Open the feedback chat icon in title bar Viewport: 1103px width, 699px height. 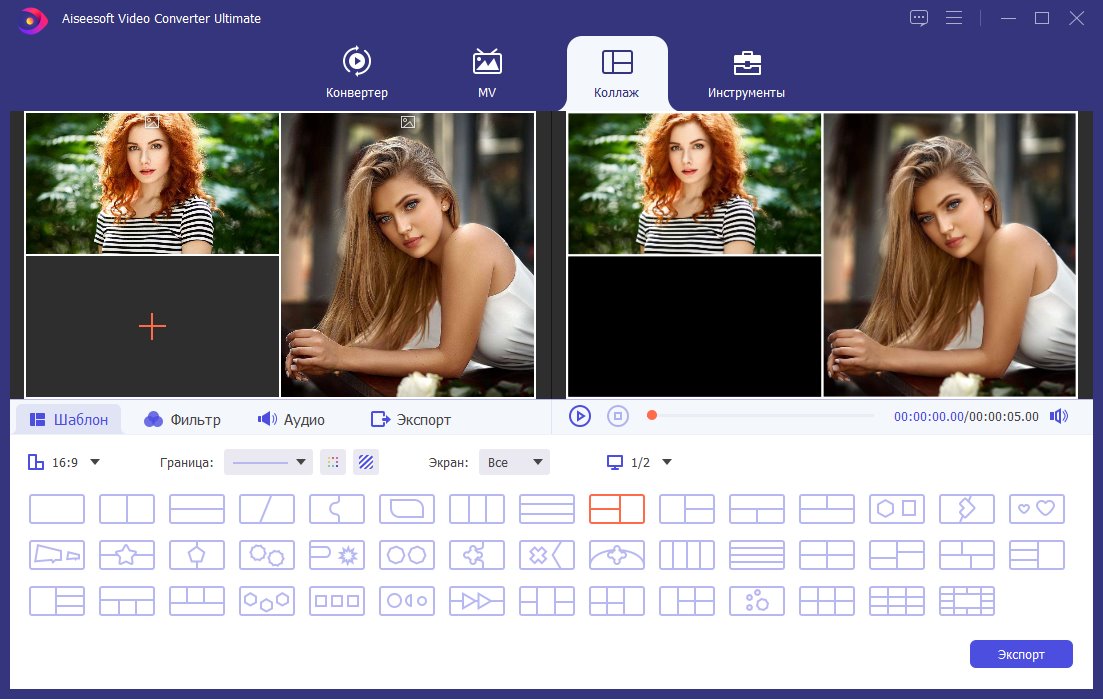coord(919,18)
